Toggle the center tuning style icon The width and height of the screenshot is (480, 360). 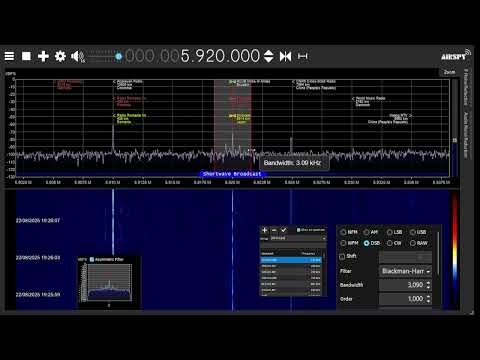click(286, 56)
